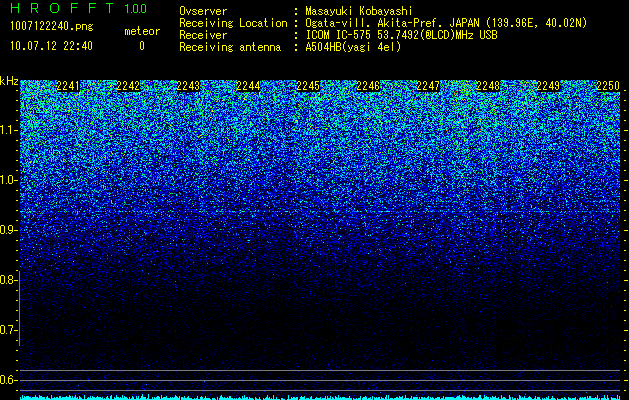Click the HROFFT 1.0.0 title text
The height and width of the screenshot is (400, 629).
(79, 8)
